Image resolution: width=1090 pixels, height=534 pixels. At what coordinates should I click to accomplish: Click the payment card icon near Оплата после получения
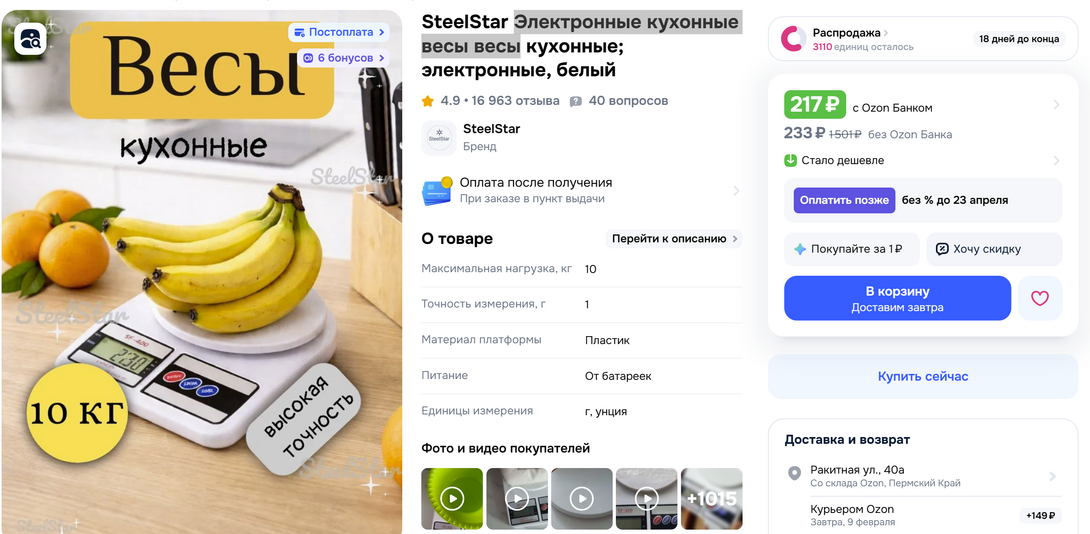(437, 191)
